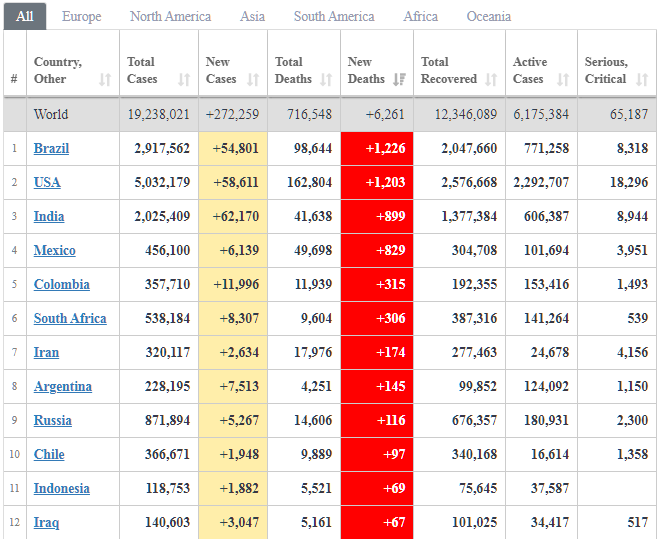Click India's yellow +62,170 new cases cell
The image size is (657, 539).
233,216
